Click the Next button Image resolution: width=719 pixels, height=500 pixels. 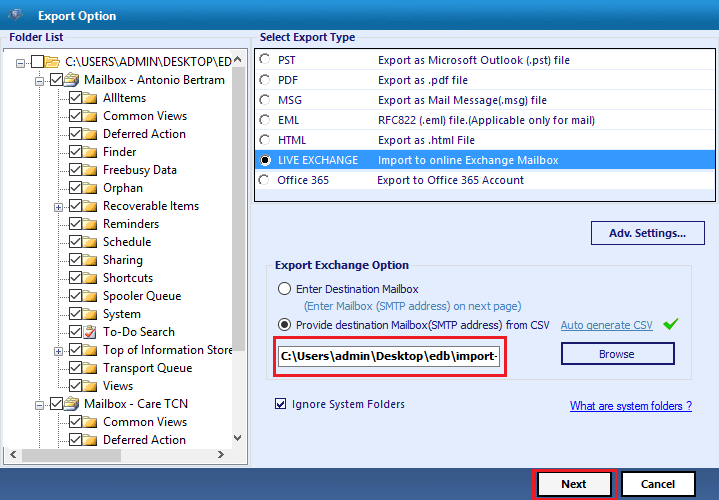[574, 484]
